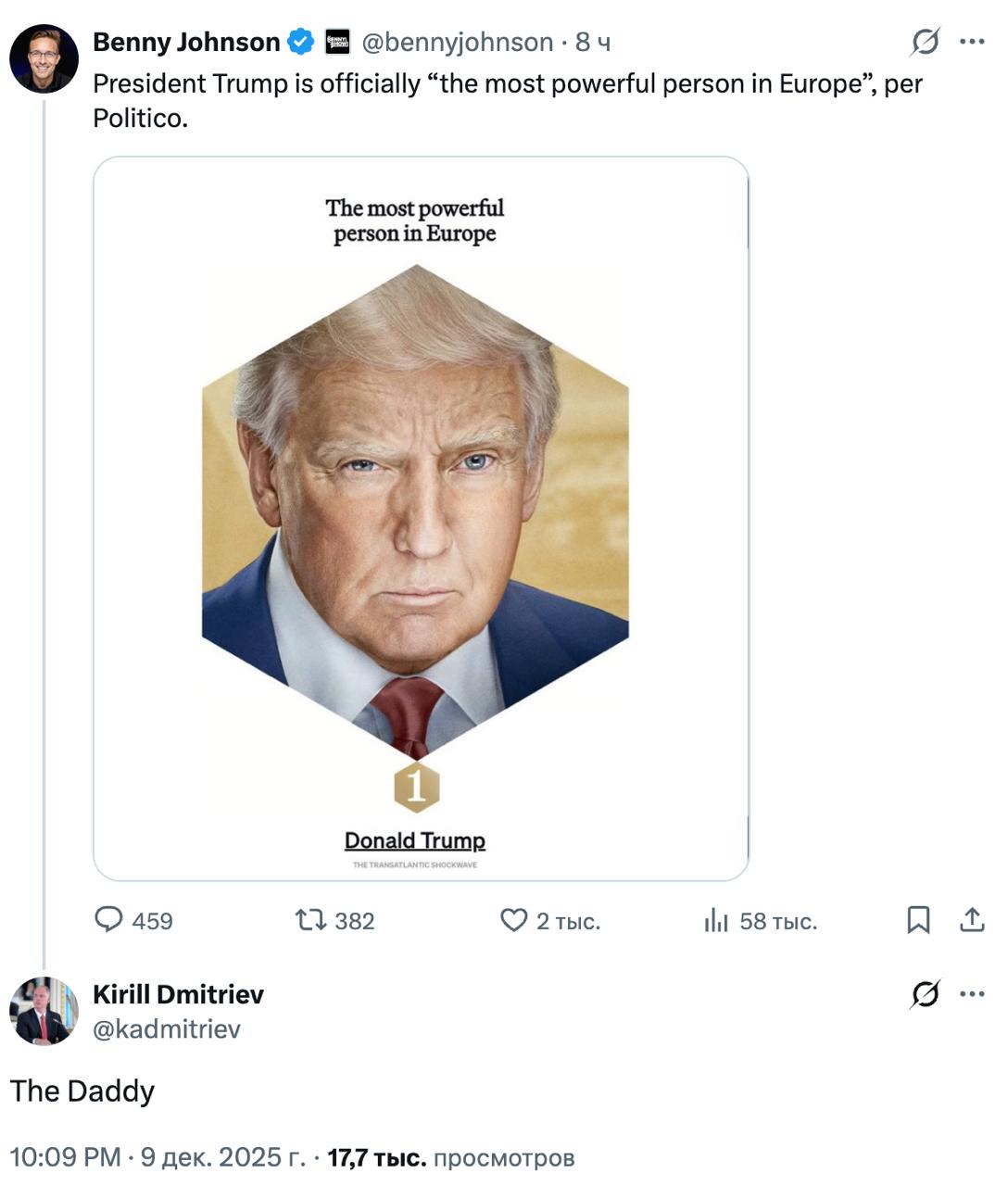Open Kirill Dmitriev name link
The width and height of the screenshot is (1008, 1186).
click(x=178, y=994)
